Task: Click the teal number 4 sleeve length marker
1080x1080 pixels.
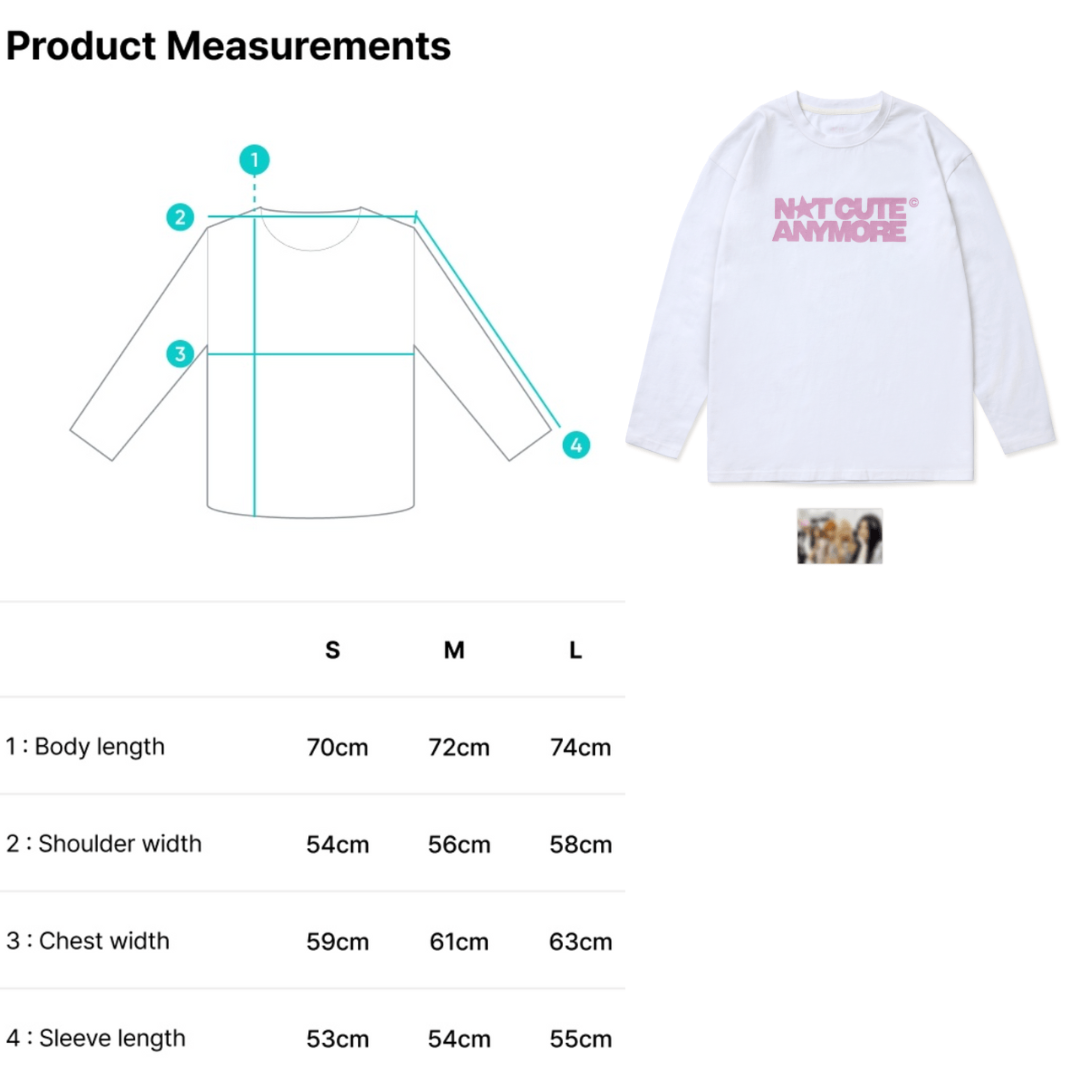Action: pyautogui.click(x=576, y=445)
